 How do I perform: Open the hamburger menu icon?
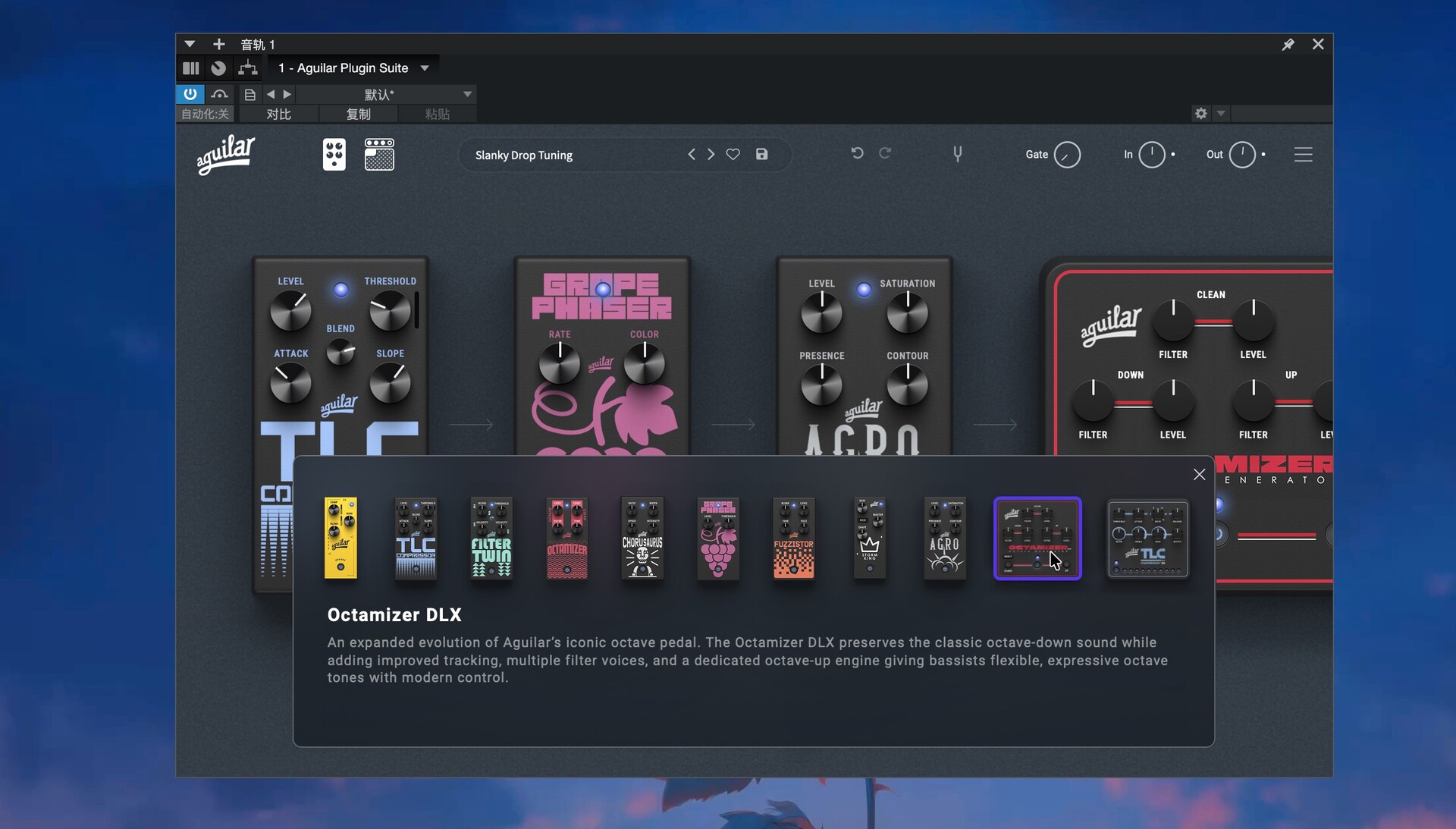tap(1303, 155)
